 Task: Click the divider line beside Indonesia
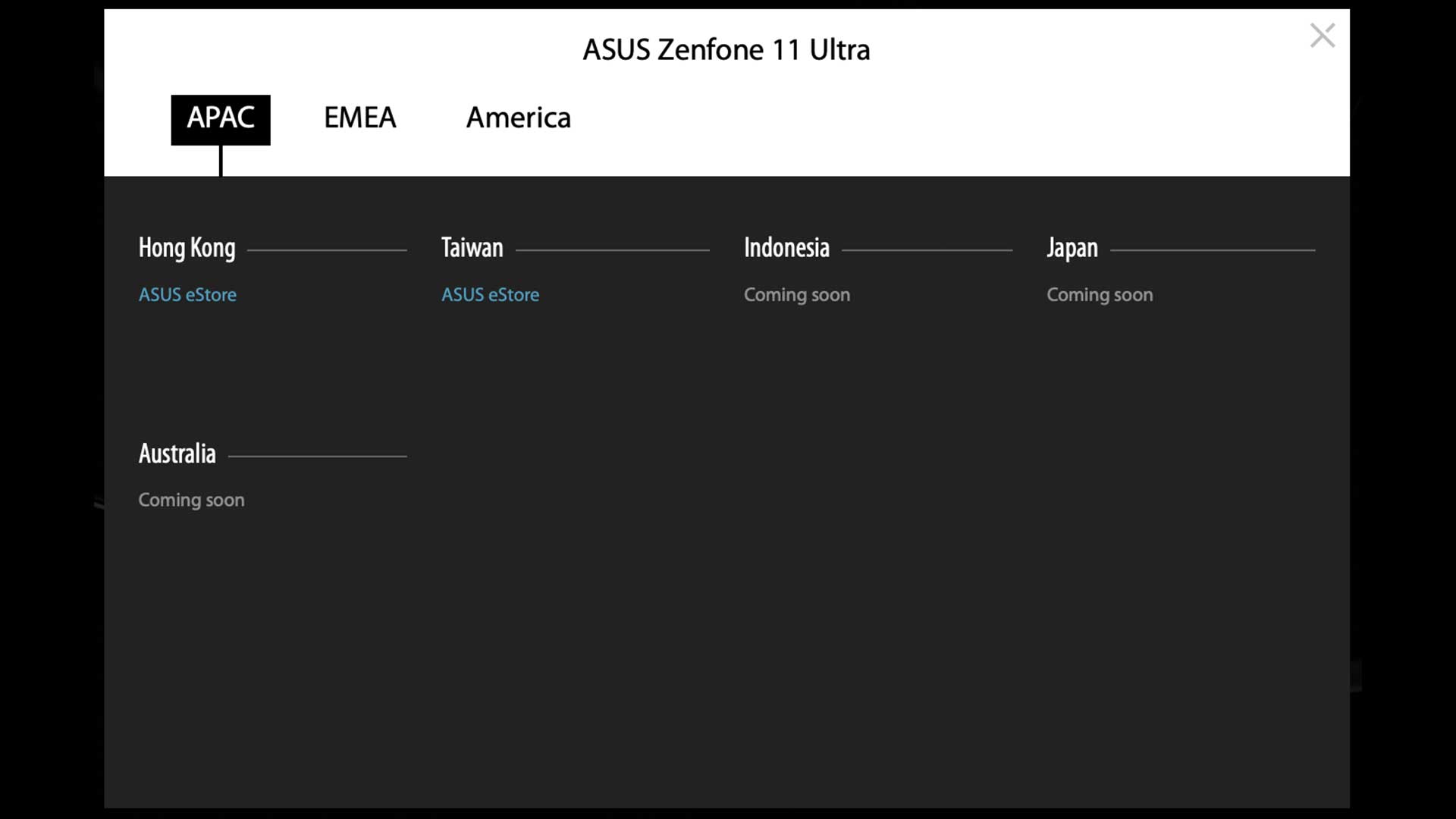[927, 249]
